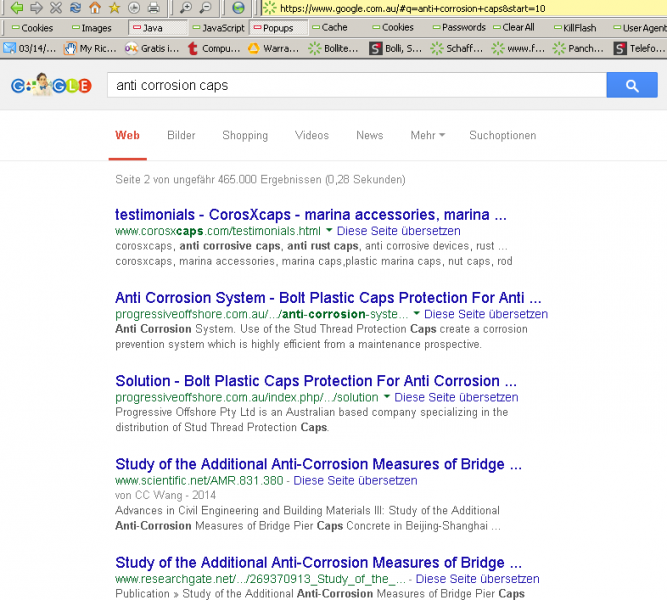Toggle the Cache setting
667x600 pixels.
point(330,28)
